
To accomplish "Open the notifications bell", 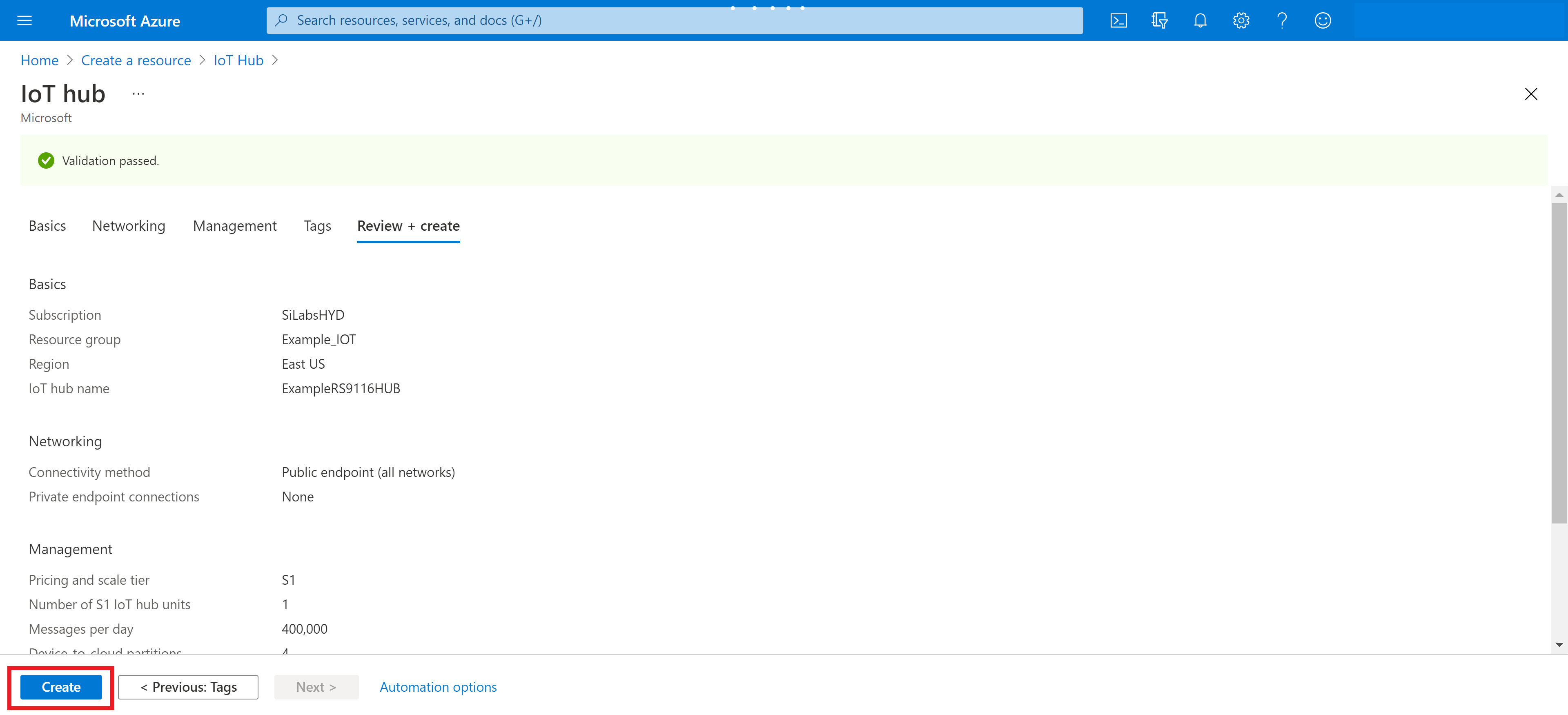I will pos(1200,21).
